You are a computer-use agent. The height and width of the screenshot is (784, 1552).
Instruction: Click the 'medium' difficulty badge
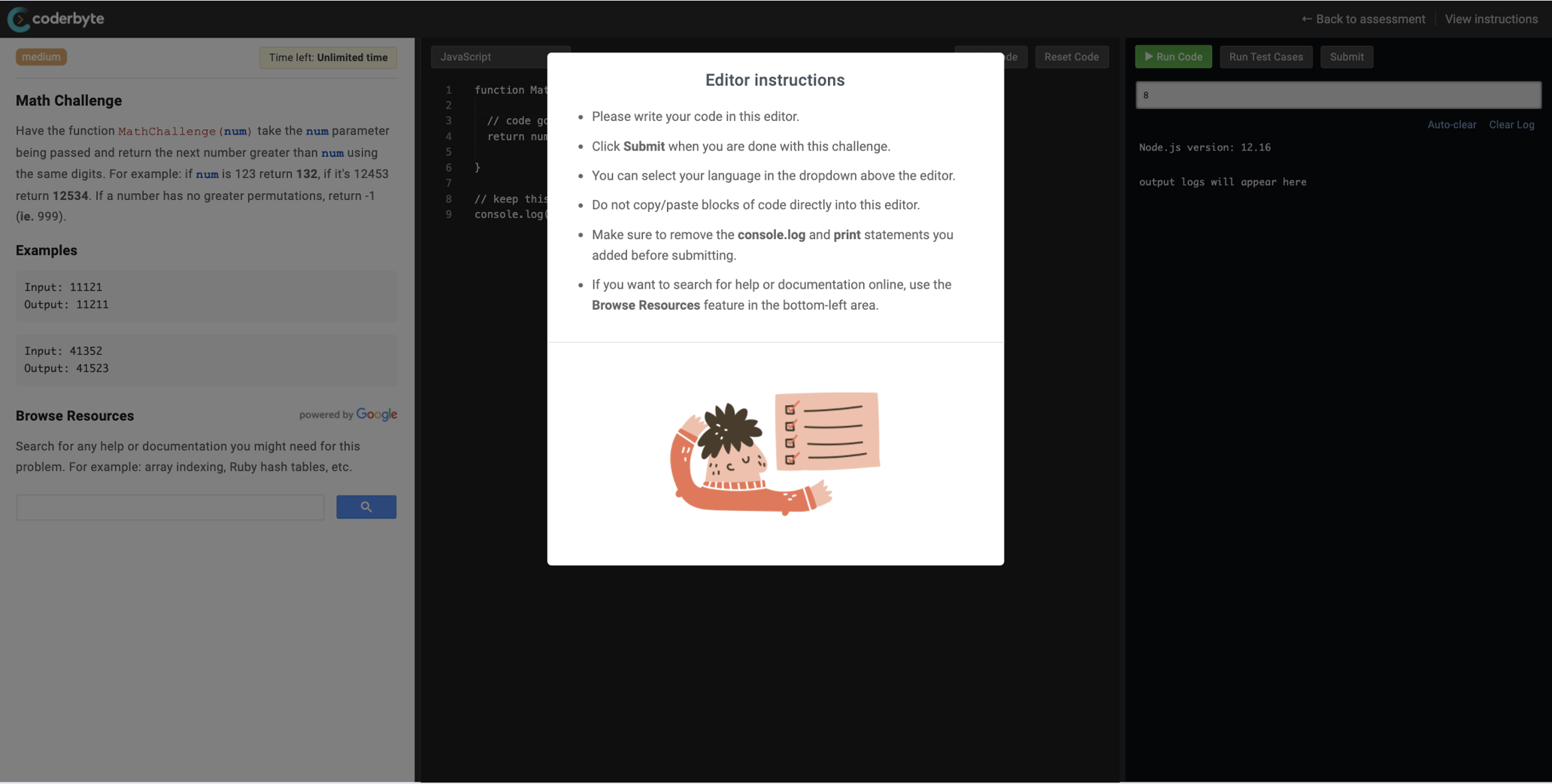coord(41,56)
